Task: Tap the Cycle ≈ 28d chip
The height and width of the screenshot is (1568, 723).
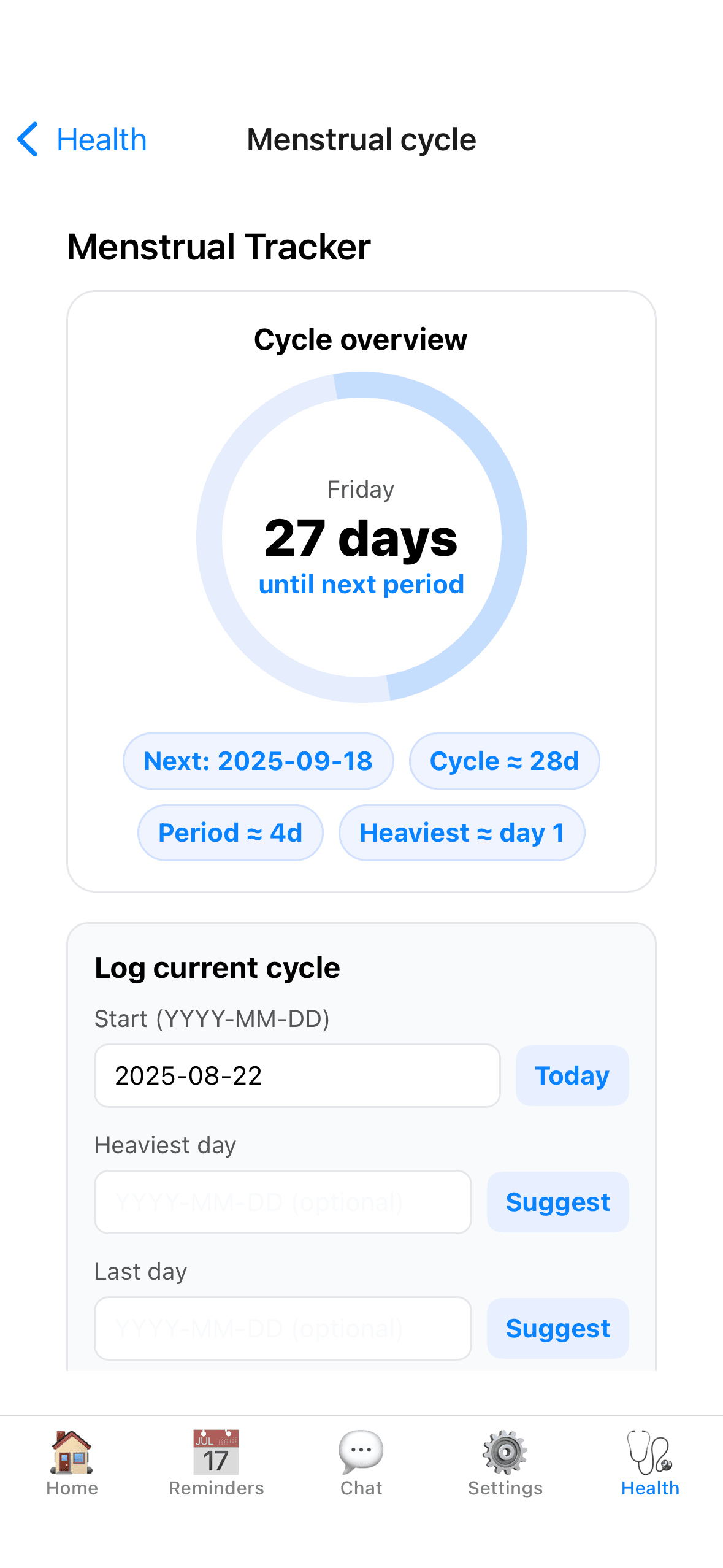Action: (504, 761)
